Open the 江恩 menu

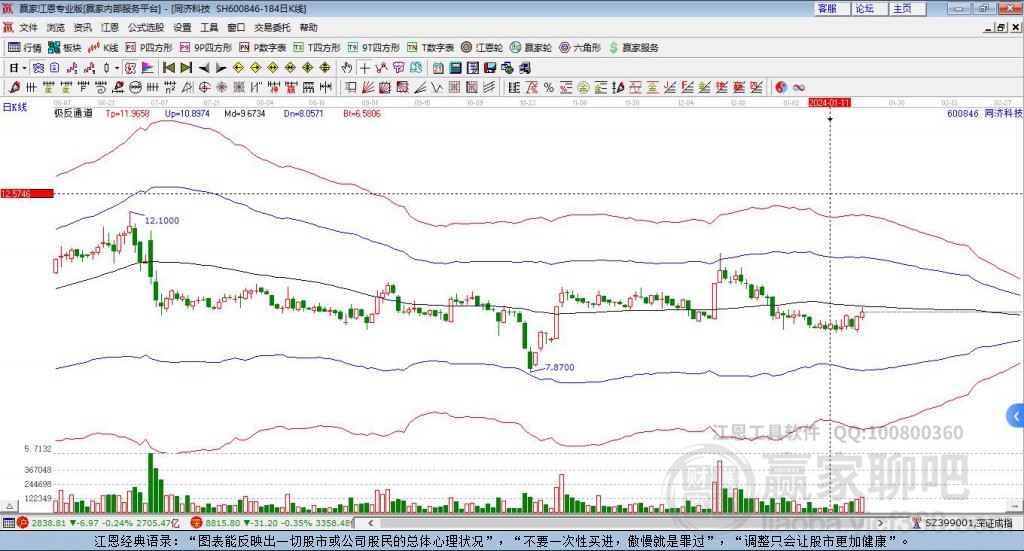click(110, 27)
